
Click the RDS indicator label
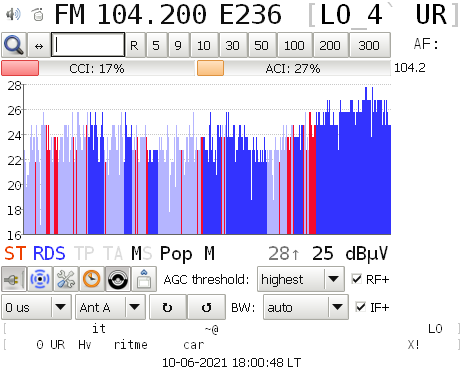point(49,253)
